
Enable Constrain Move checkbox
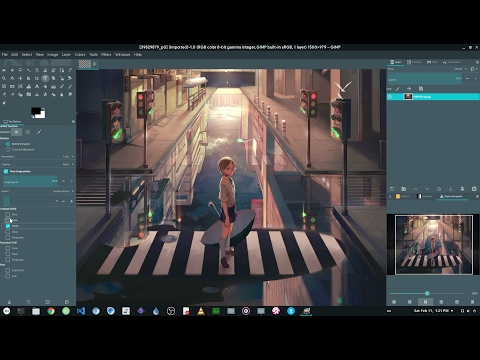[8, 214]
